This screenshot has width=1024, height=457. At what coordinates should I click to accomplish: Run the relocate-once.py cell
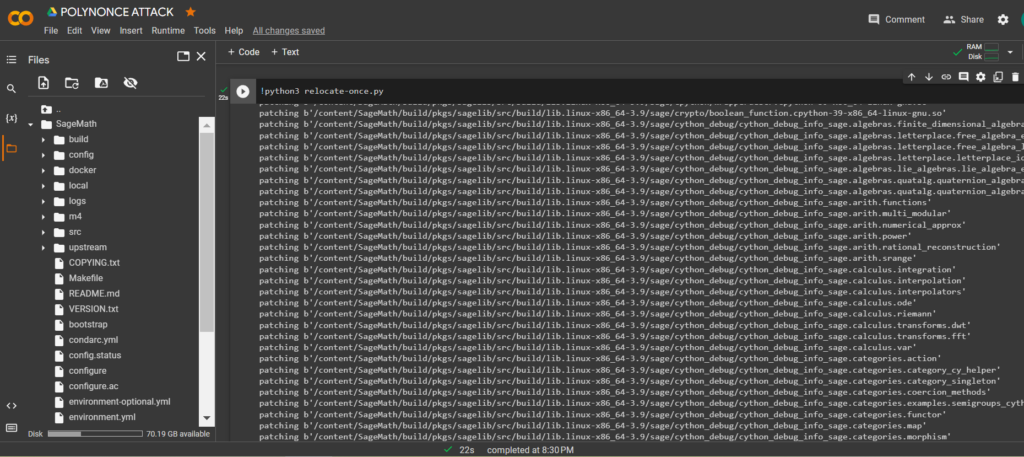coord(242,91)
